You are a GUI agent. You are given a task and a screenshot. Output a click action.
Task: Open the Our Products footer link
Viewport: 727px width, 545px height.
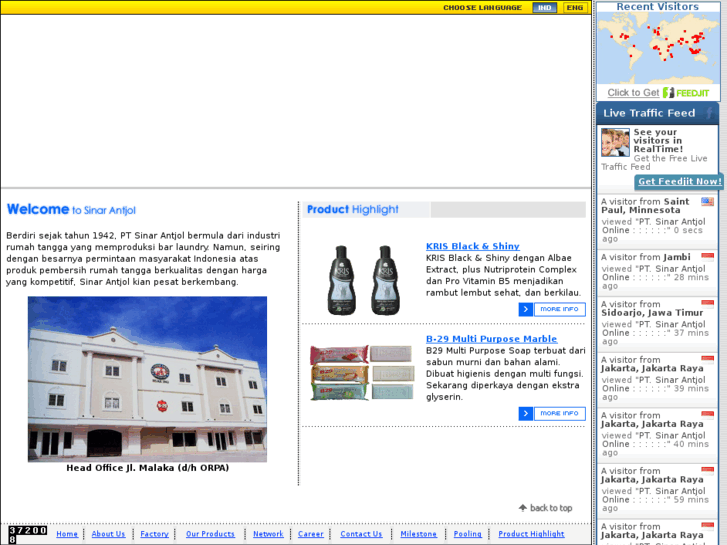210,534
